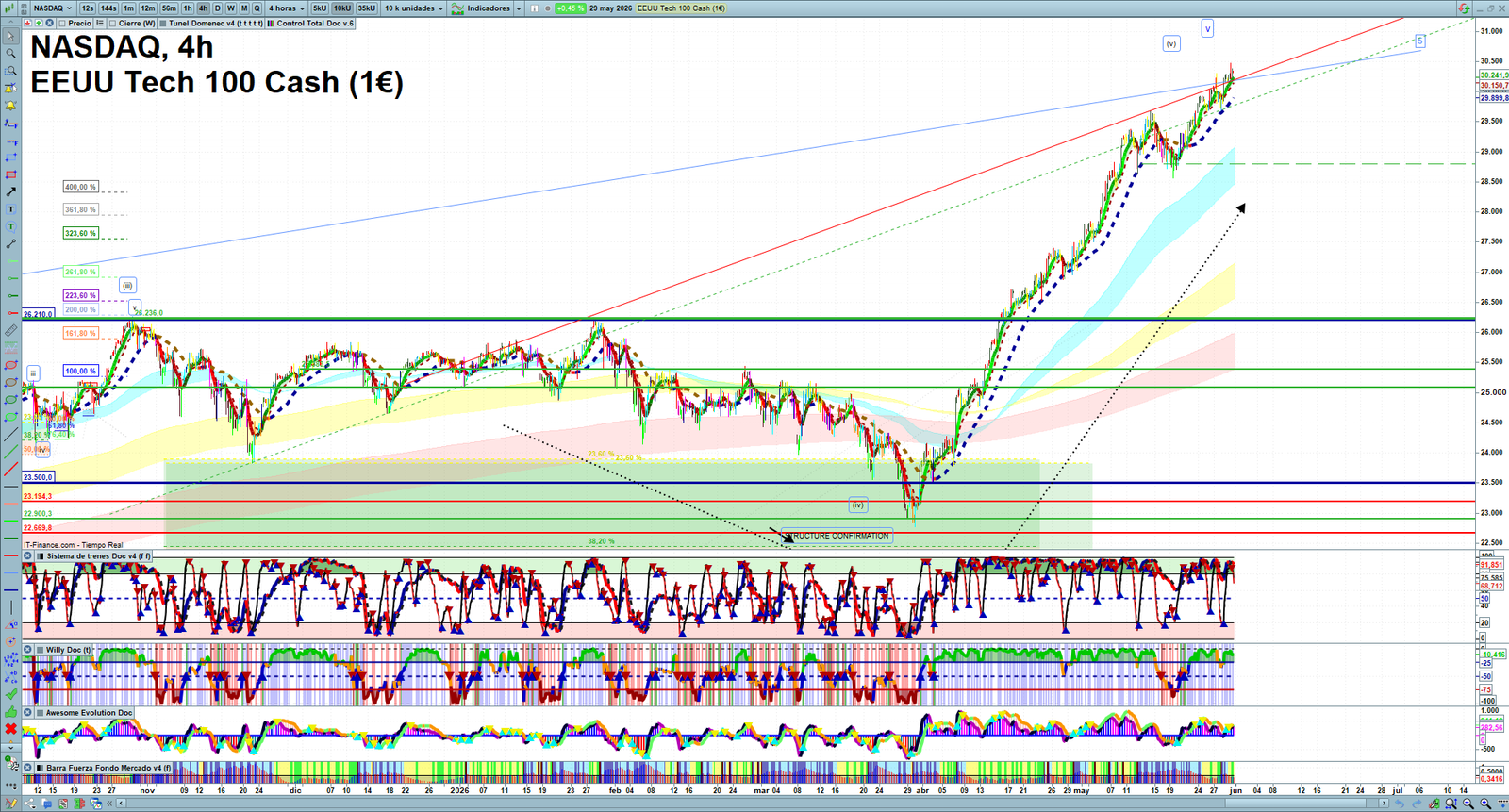
Task: Switch timeframe to 1h
Action: pyautogui.click(x=188, y=8)
